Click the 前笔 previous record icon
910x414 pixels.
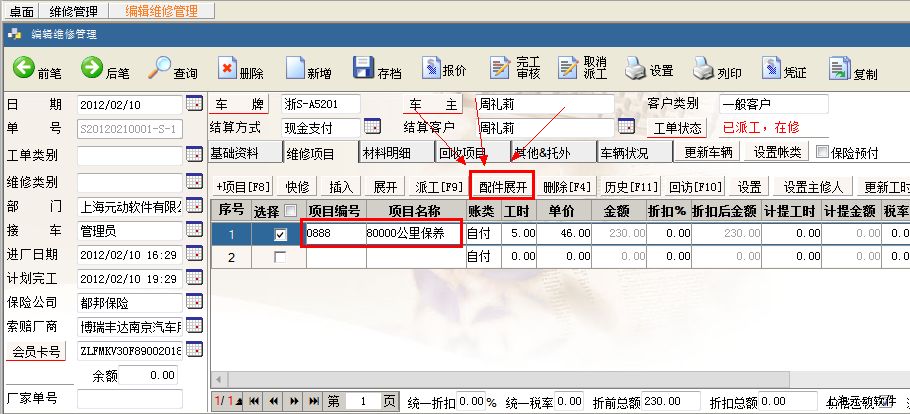pos(24,68)
